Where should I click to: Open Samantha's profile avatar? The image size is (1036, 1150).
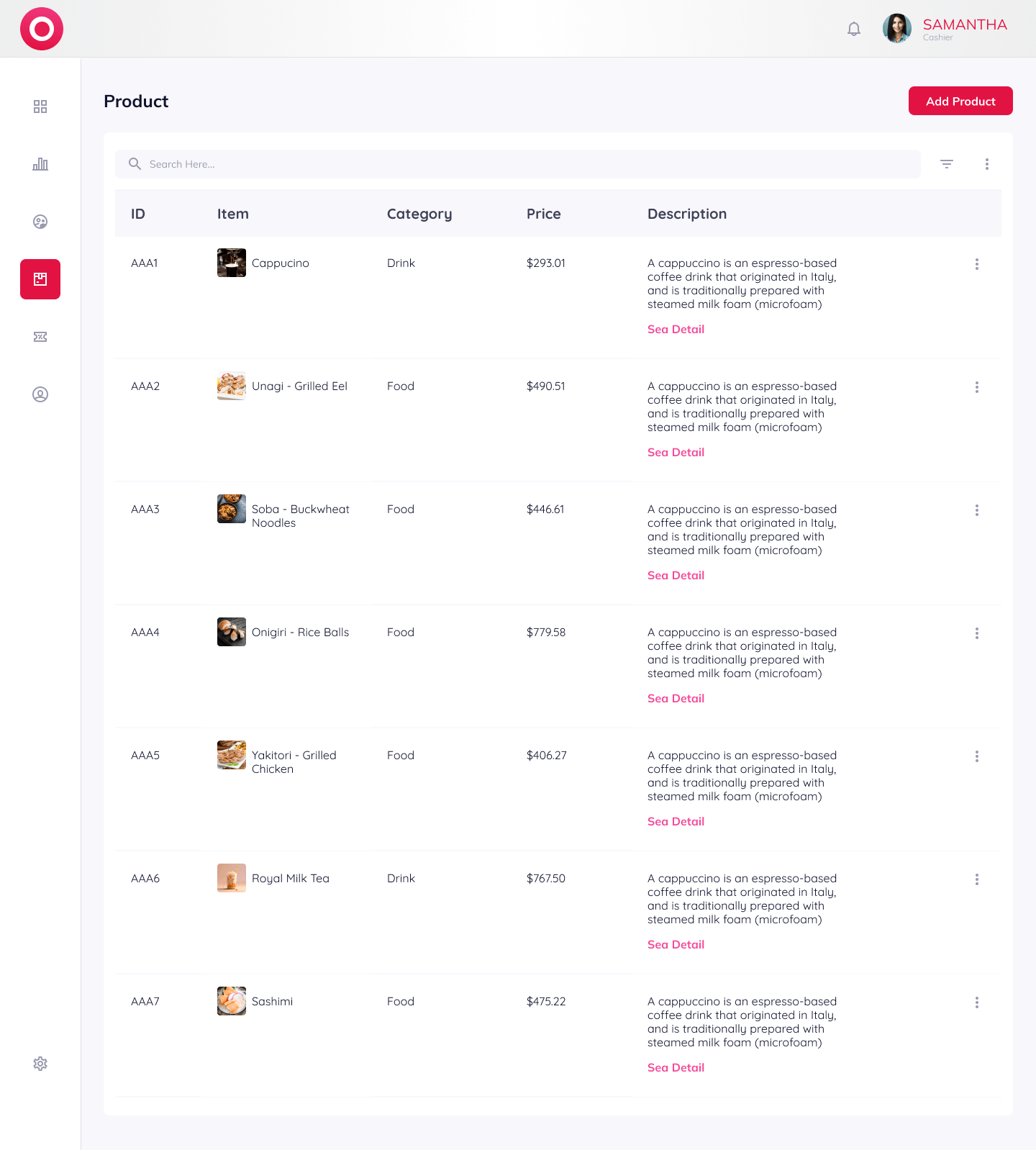coord(897,29)
